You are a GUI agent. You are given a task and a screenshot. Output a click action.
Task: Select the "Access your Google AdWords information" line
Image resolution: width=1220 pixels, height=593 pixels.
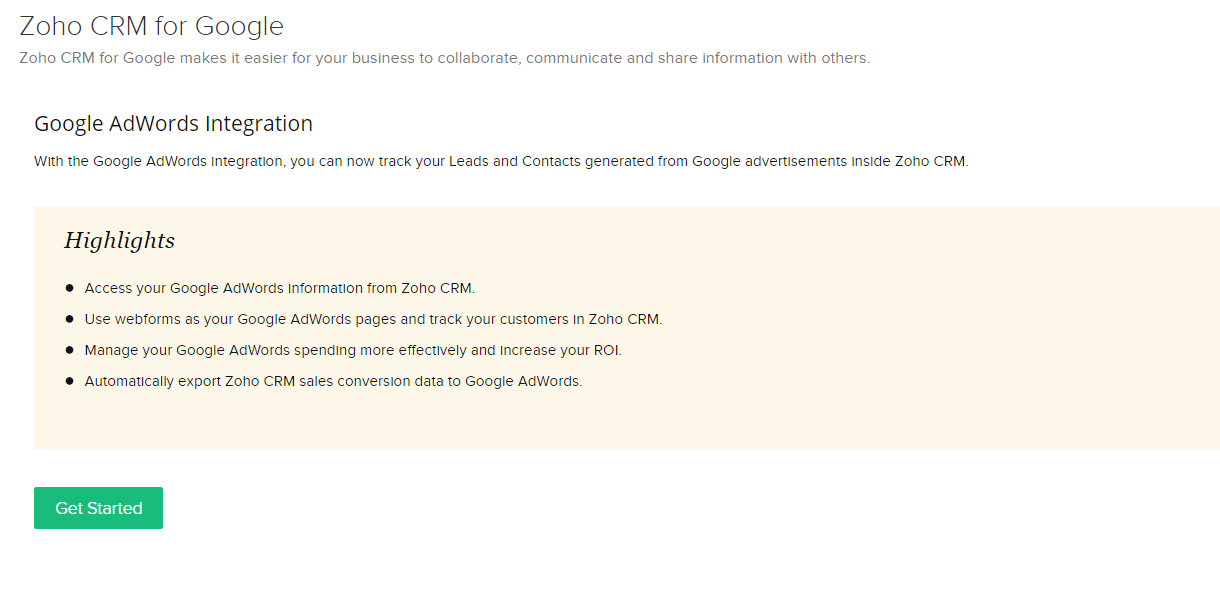pos(279,288)
